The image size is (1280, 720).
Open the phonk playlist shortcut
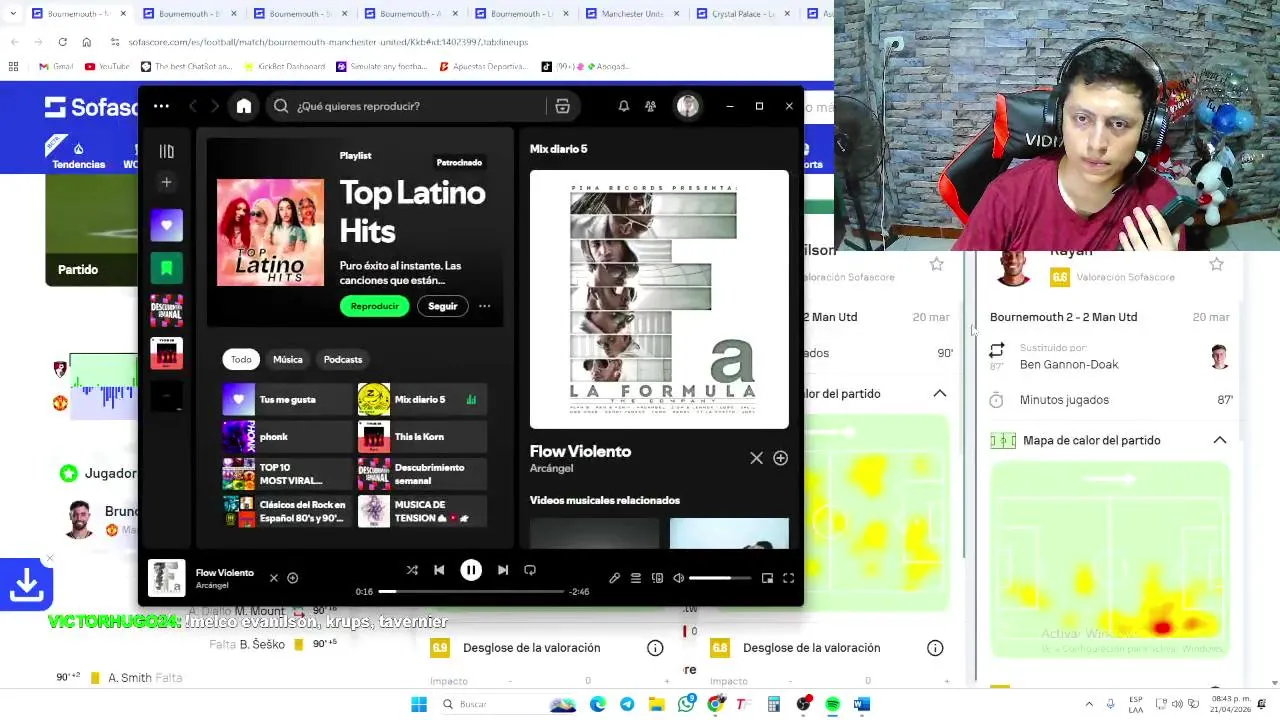287,436
